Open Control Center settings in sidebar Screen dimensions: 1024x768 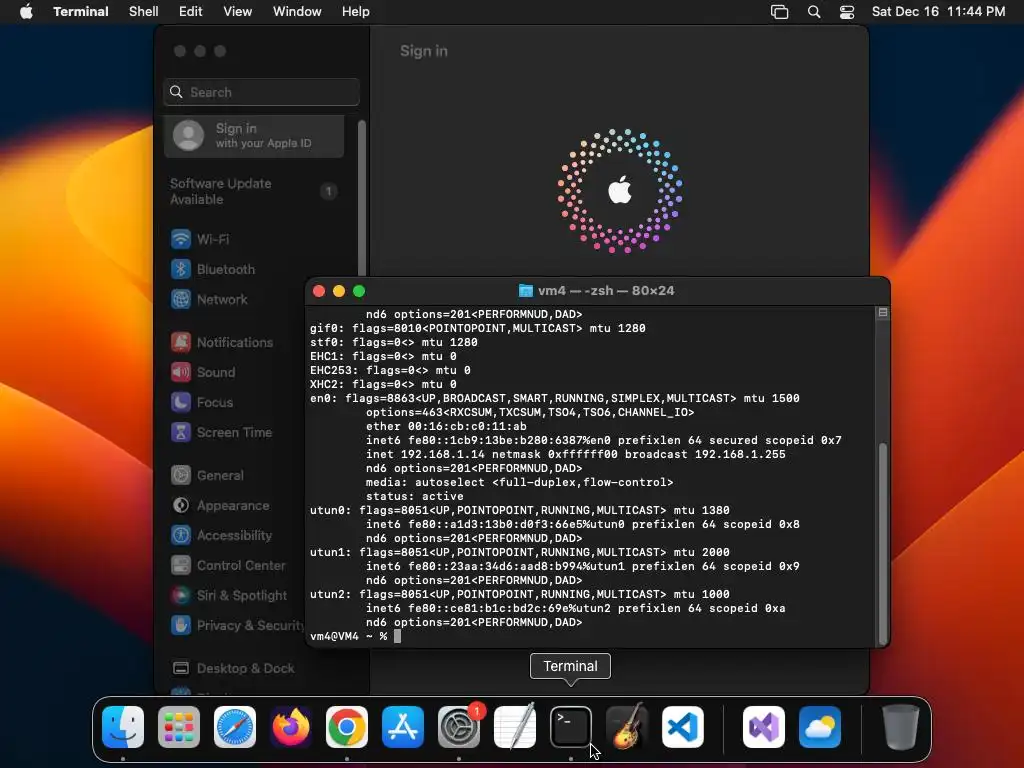click(235, 566)
